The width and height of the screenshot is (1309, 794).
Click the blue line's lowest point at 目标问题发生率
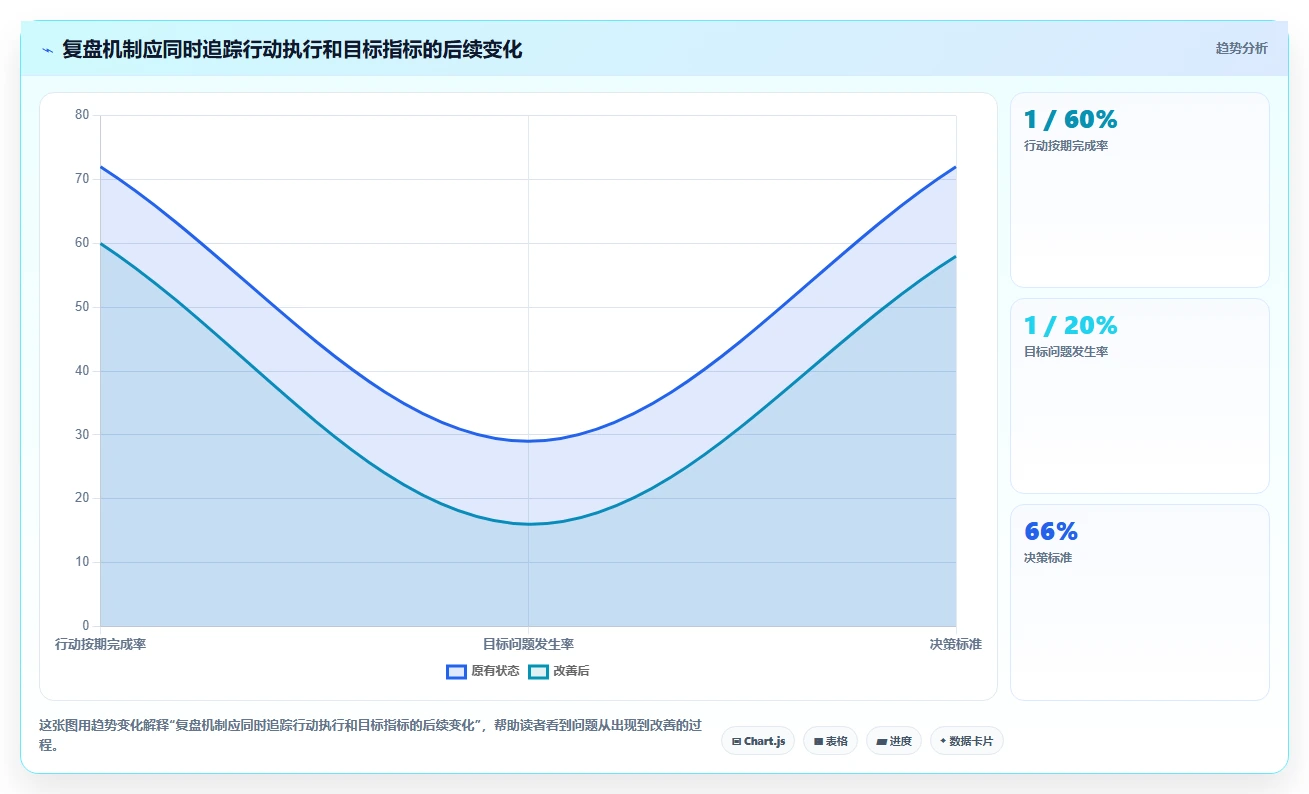click(528, 441)
